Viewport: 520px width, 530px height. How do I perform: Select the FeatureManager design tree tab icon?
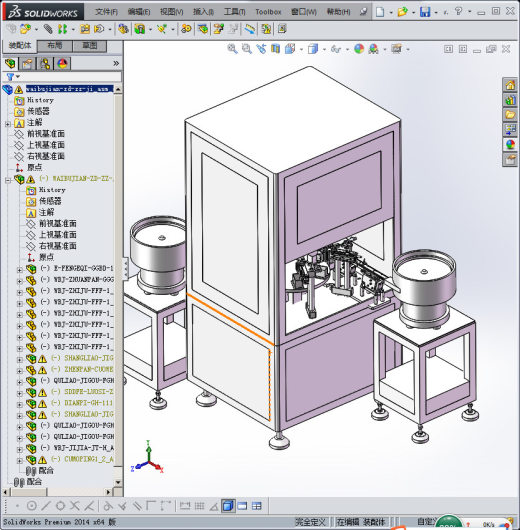[x=10, y=63]
